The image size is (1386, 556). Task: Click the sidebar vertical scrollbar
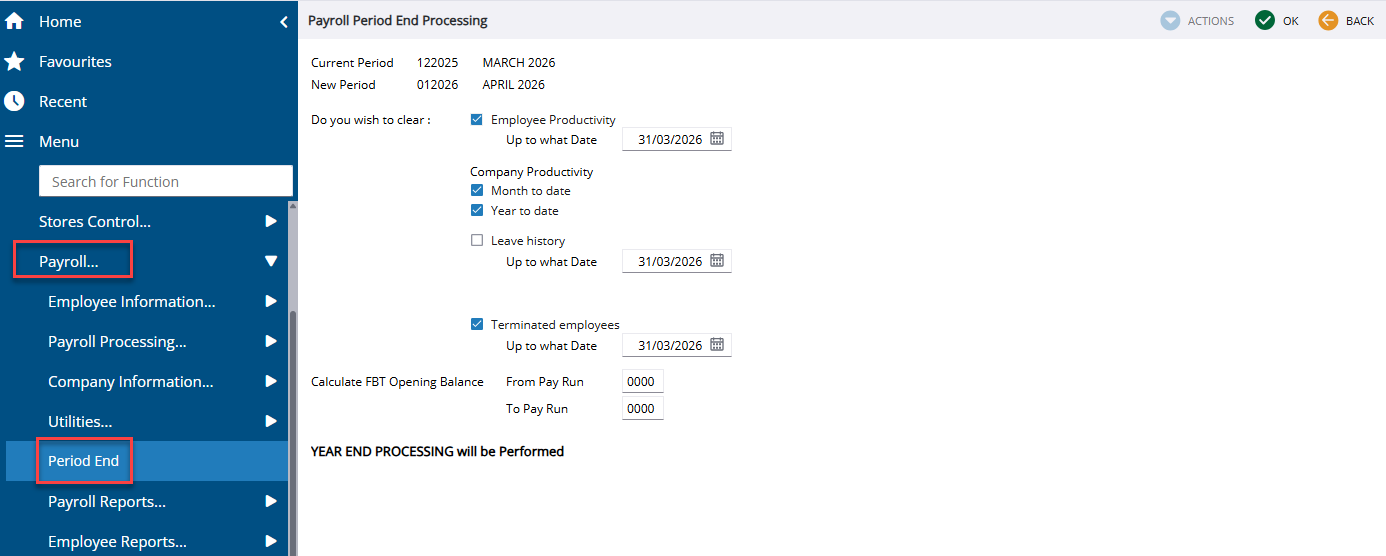tap(293, 420)
